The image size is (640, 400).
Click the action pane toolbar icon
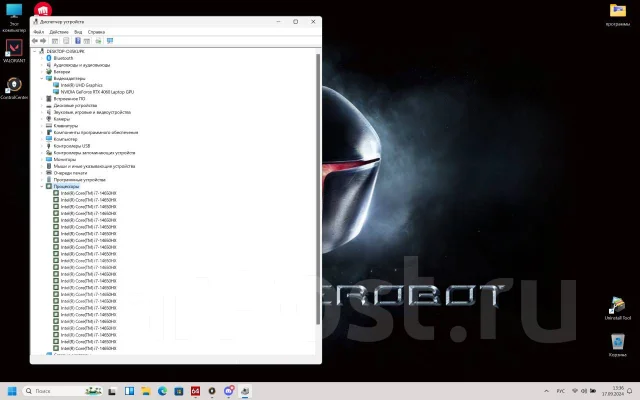point(87,41)
